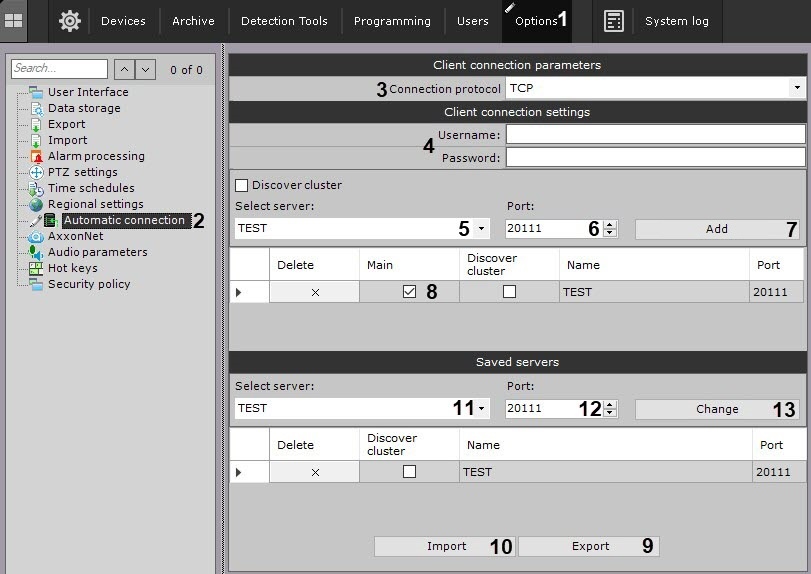Click the settings gear icon in top bar

coord(69,20)
